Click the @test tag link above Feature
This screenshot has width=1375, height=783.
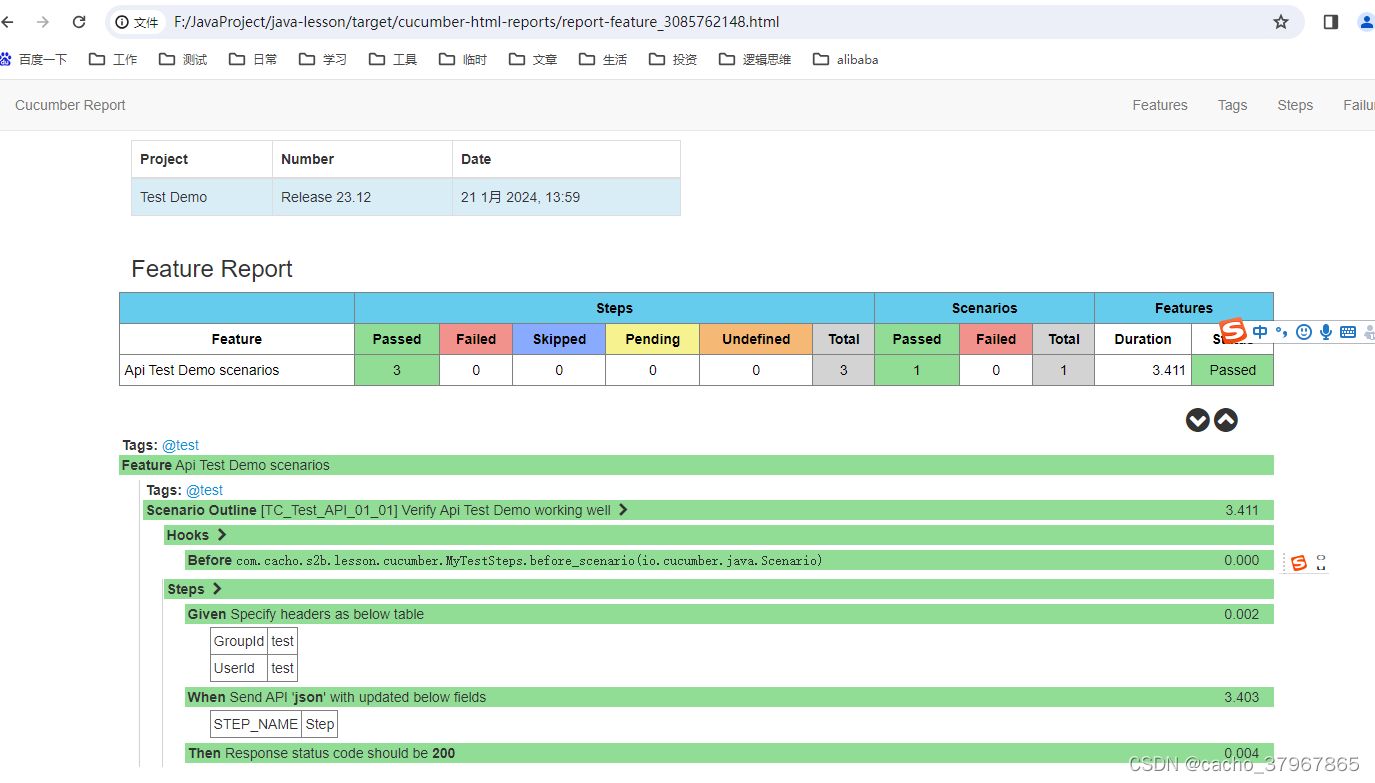coord(180,445)
